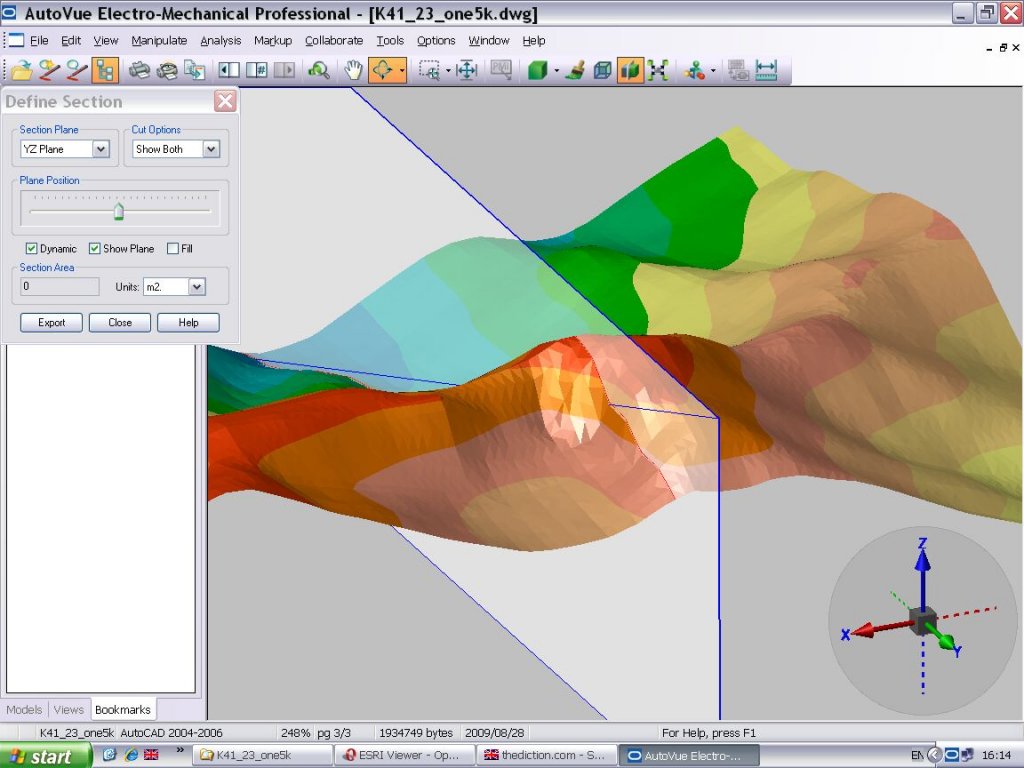1024x768 pixels.
Task: Uncheck the Dynamic checkbox
Action: (32, 248)
